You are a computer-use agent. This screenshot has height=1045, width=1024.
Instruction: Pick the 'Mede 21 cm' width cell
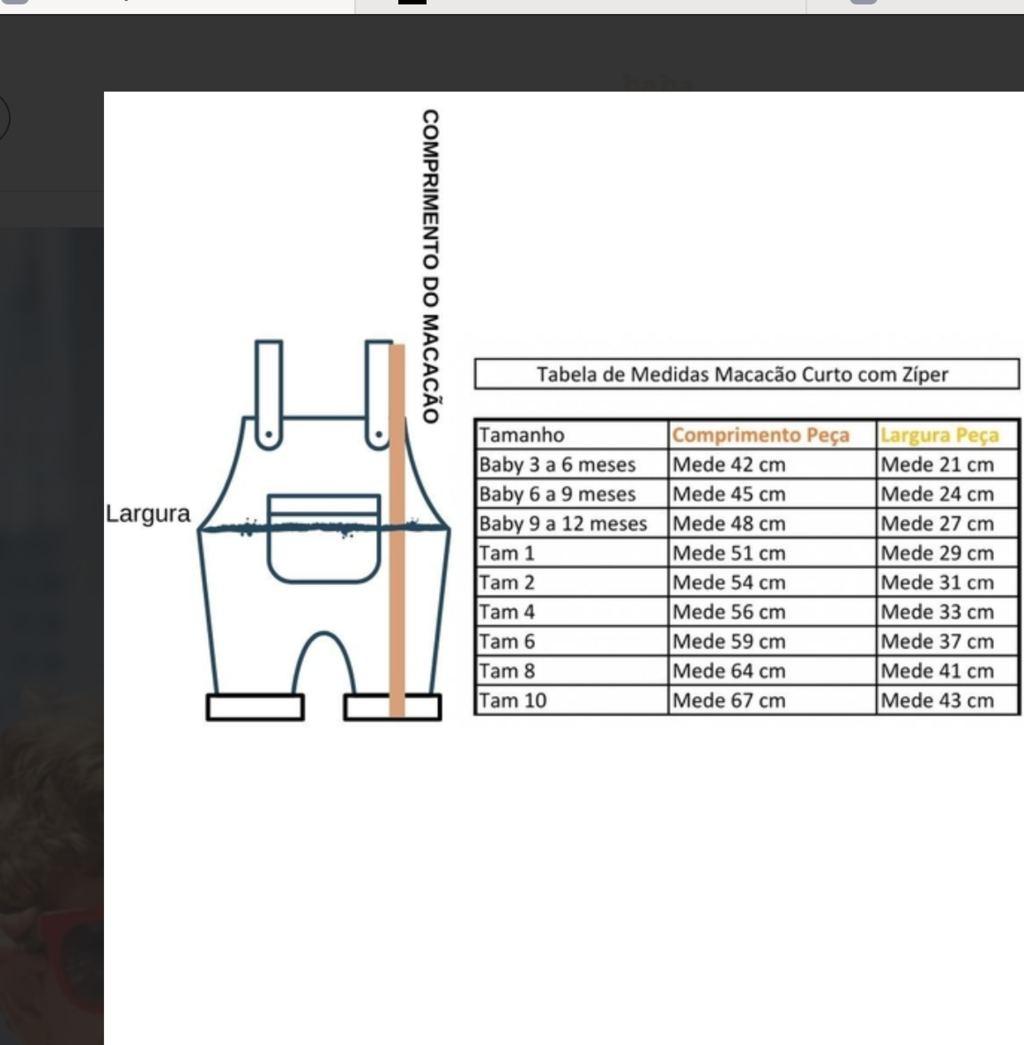948,465
